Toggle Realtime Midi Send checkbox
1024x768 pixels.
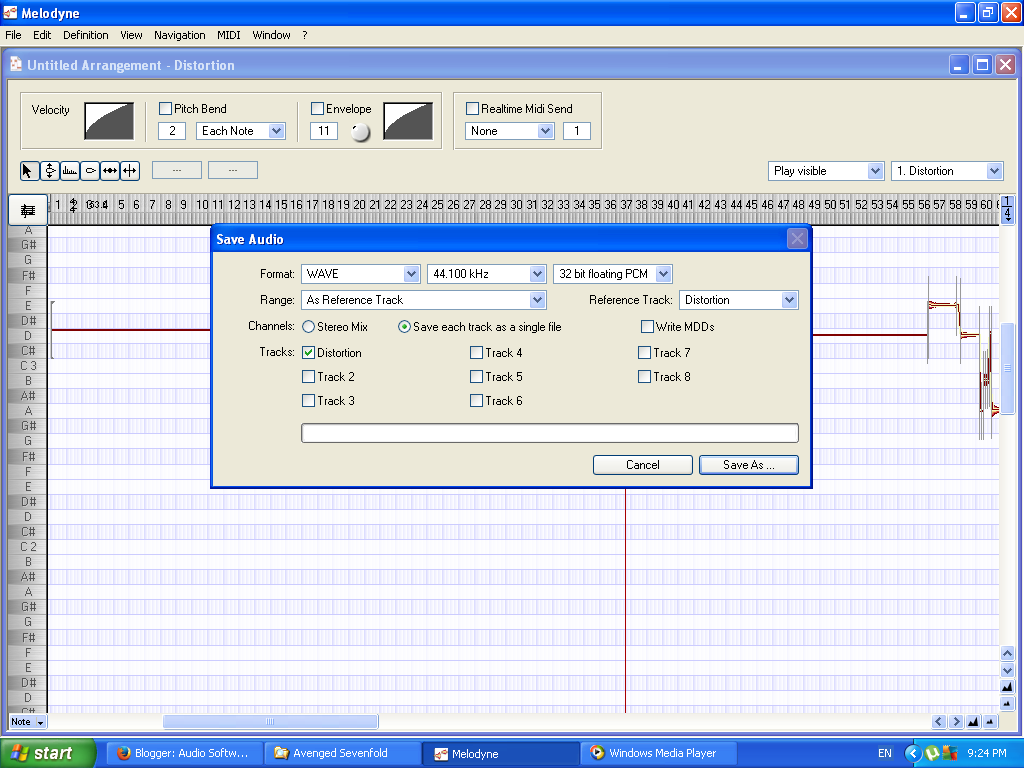[472, 108]
